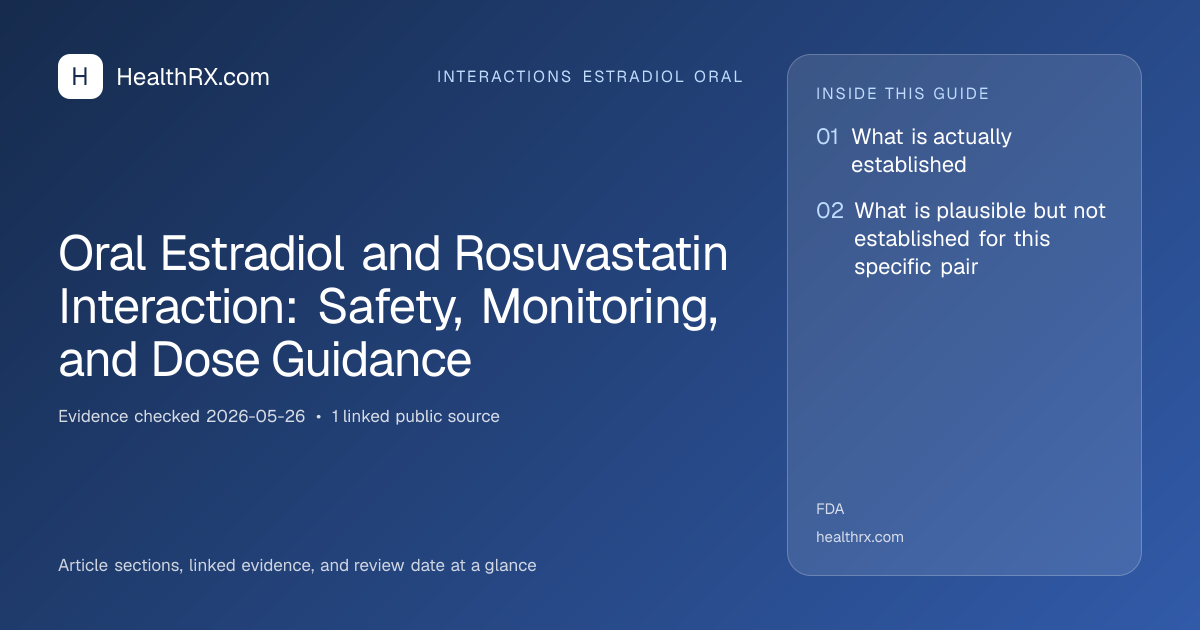Click the 02 section number
Viewport: 1200px width, 630px height.
tap(830, 211)
